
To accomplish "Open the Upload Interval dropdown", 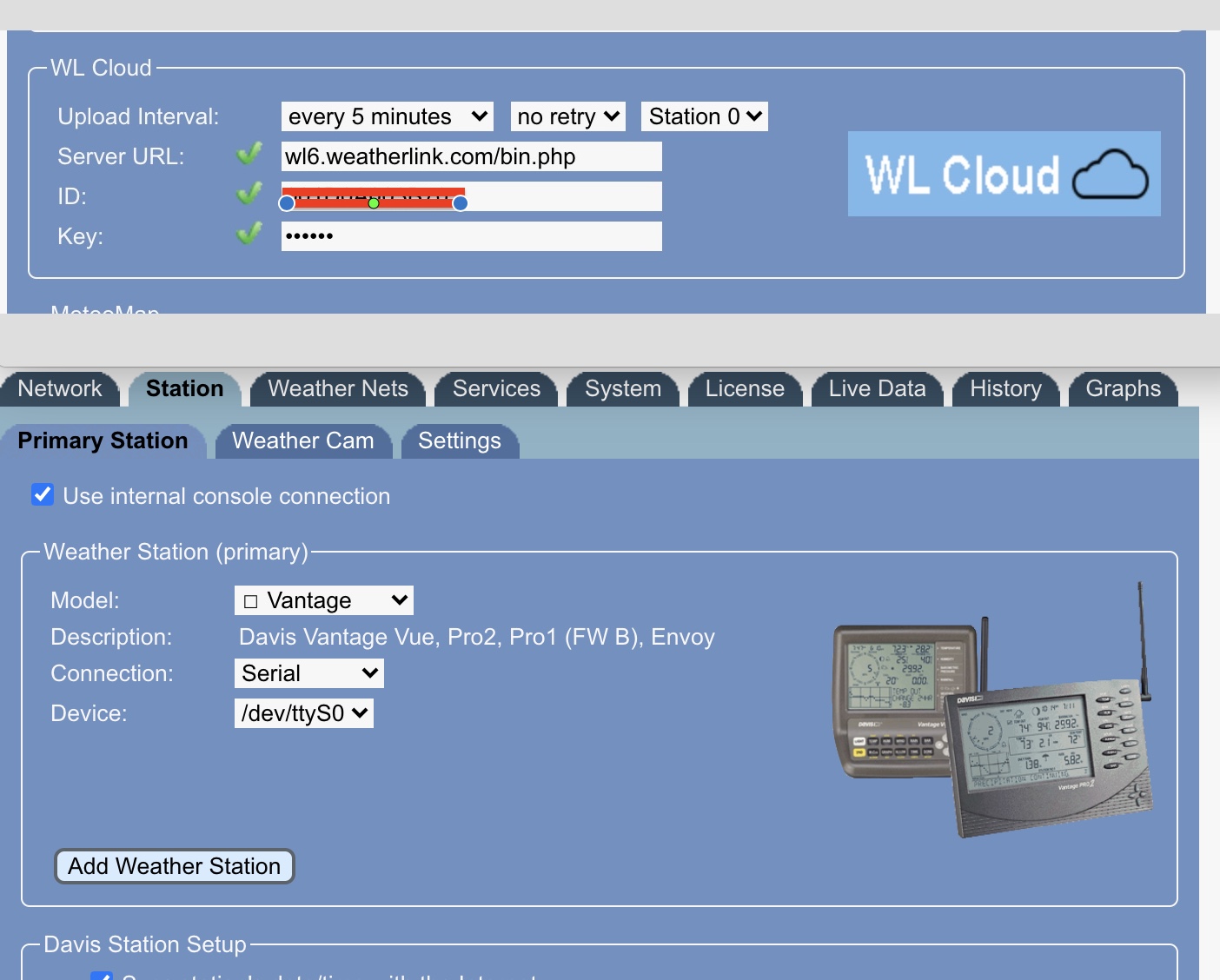I will point(387,116).
